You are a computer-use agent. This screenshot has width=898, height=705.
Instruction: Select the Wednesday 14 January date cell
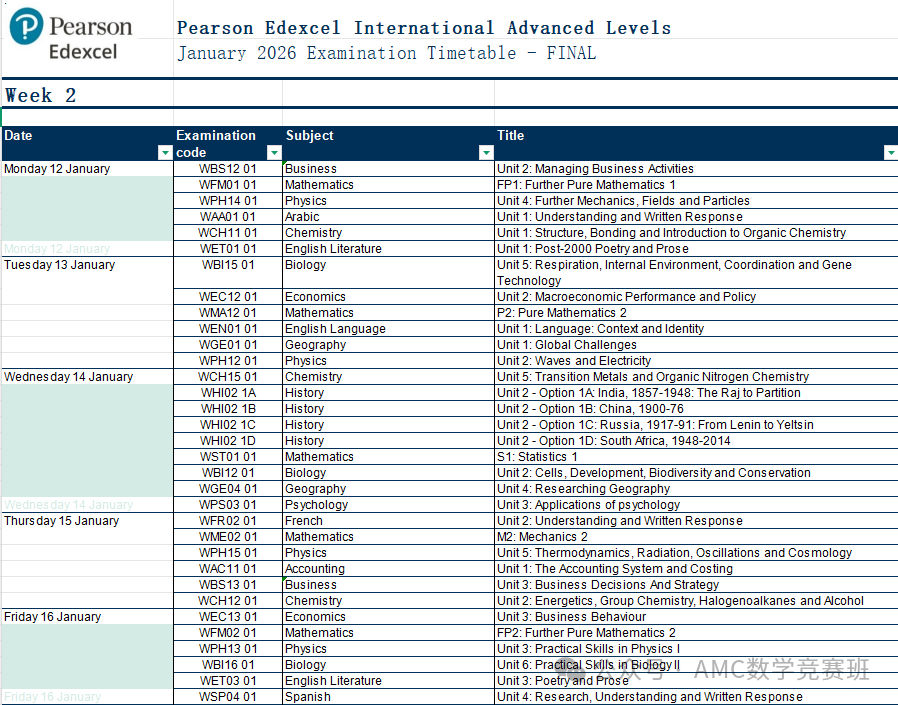pyautogui.click(x=68, y=377)
